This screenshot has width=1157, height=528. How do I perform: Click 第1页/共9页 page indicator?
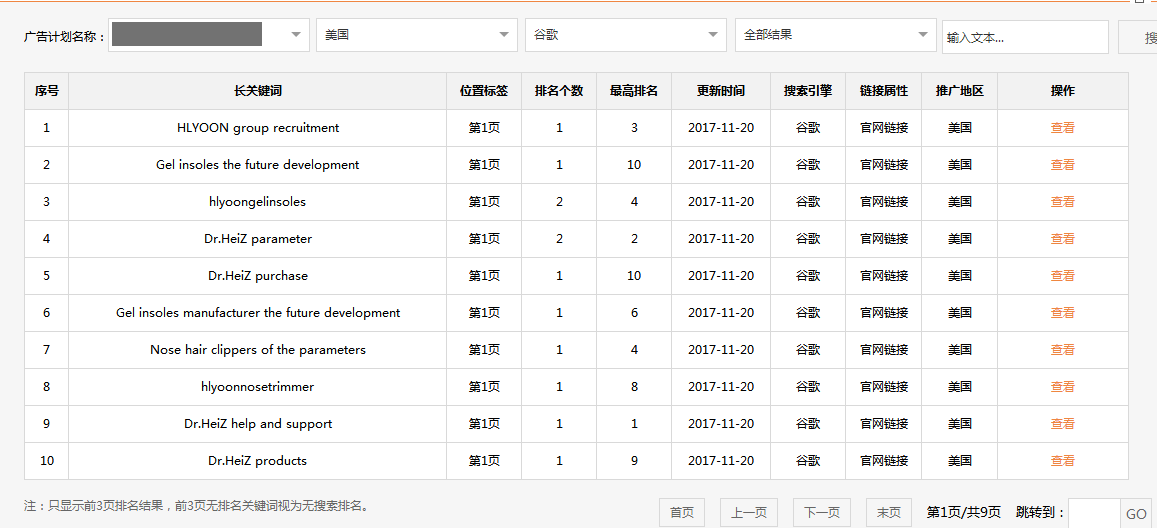point(964,513)
